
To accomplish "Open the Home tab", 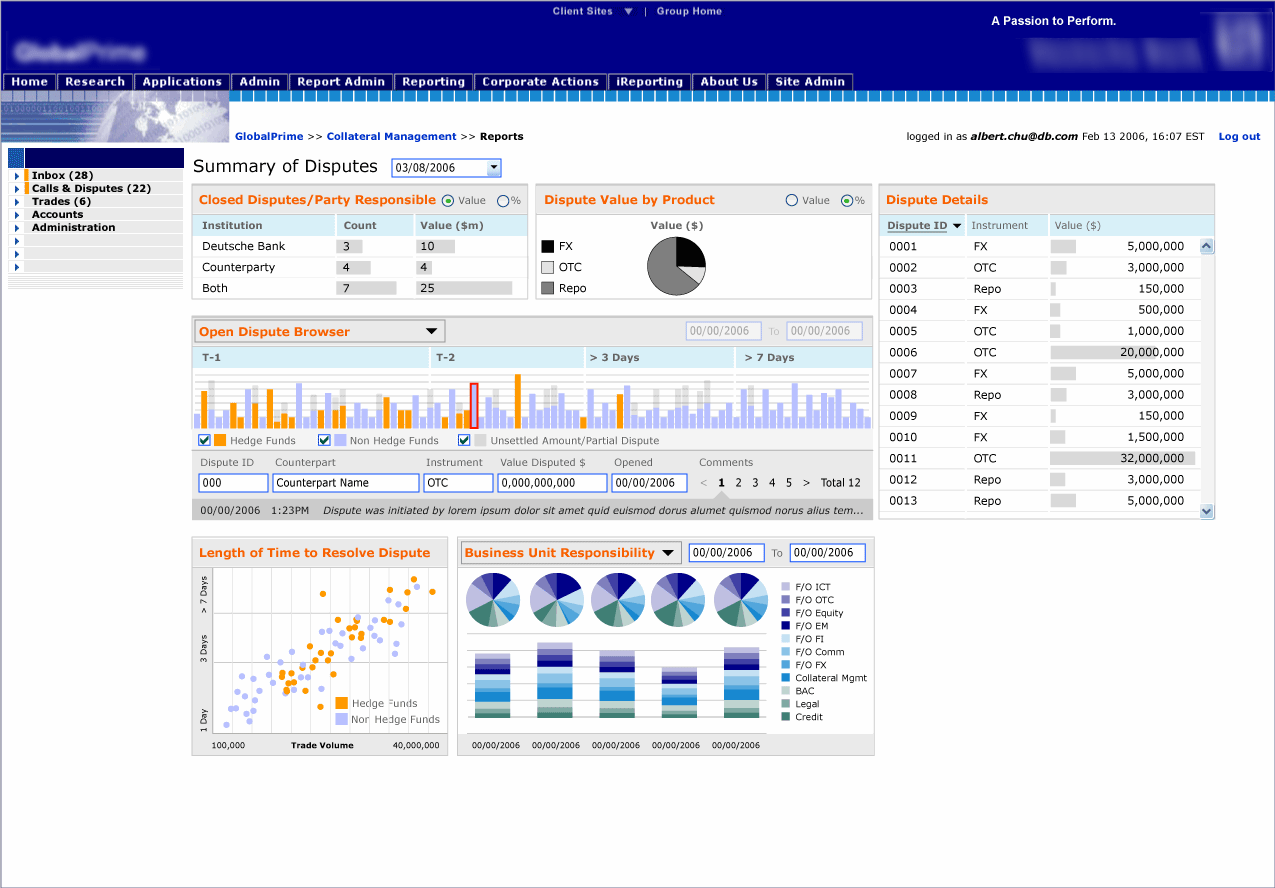I will point(30,82).
